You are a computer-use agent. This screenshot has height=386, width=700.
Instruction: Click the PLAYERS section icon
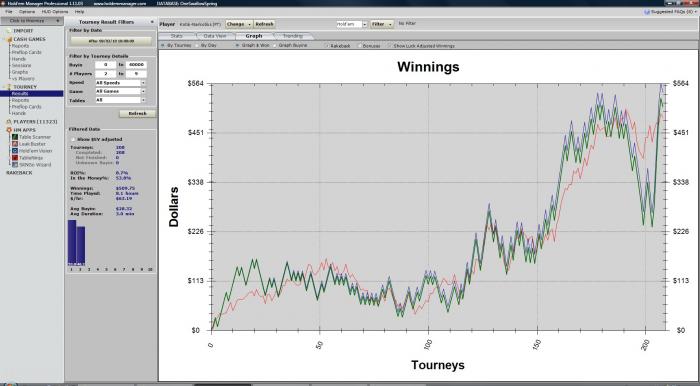coord(8,122)
